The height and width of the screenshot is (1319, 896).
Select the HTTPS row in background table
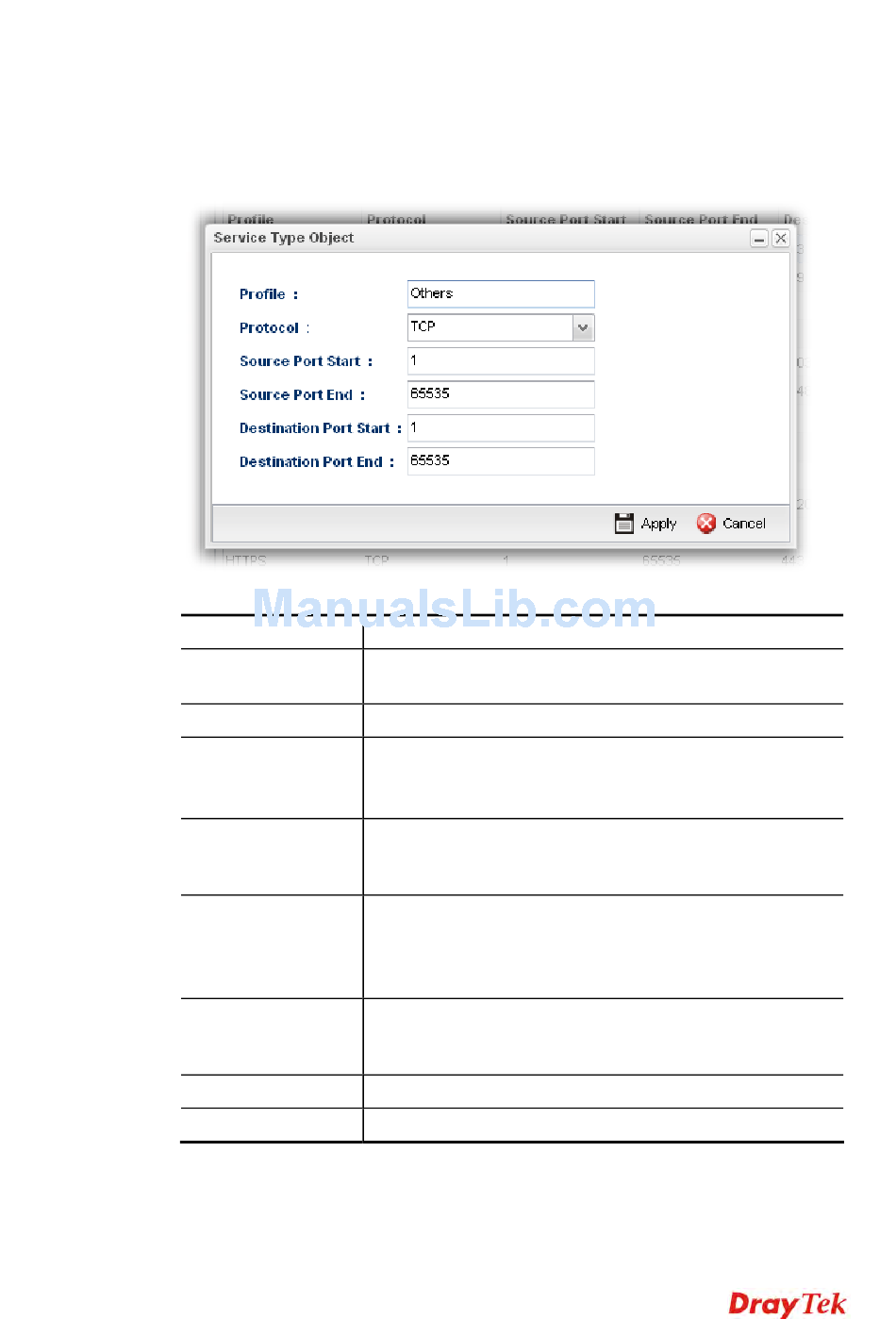tap(246, 560)
